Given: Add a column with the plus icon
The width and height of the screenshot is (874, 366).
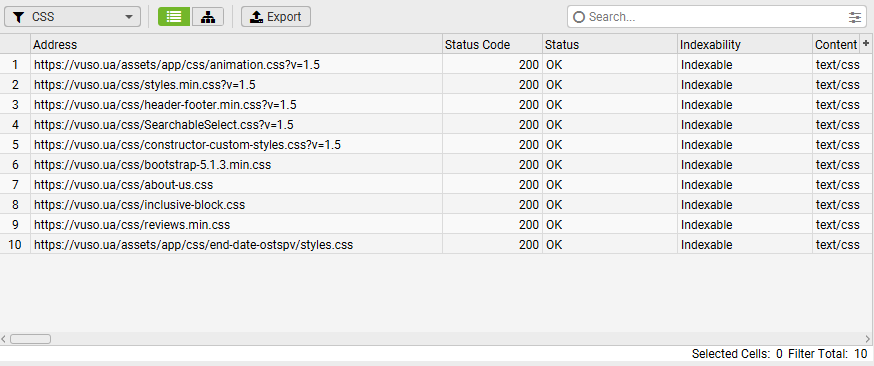Looking at the screenshot, I should coord(866,43).
